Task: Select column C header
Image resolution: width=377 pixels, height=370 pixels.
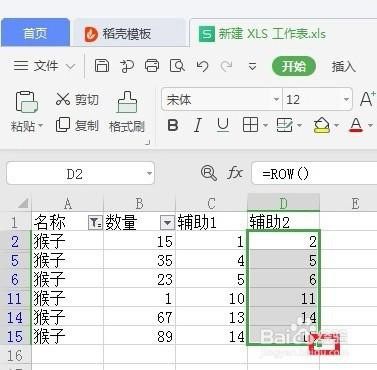Action: 211,203
